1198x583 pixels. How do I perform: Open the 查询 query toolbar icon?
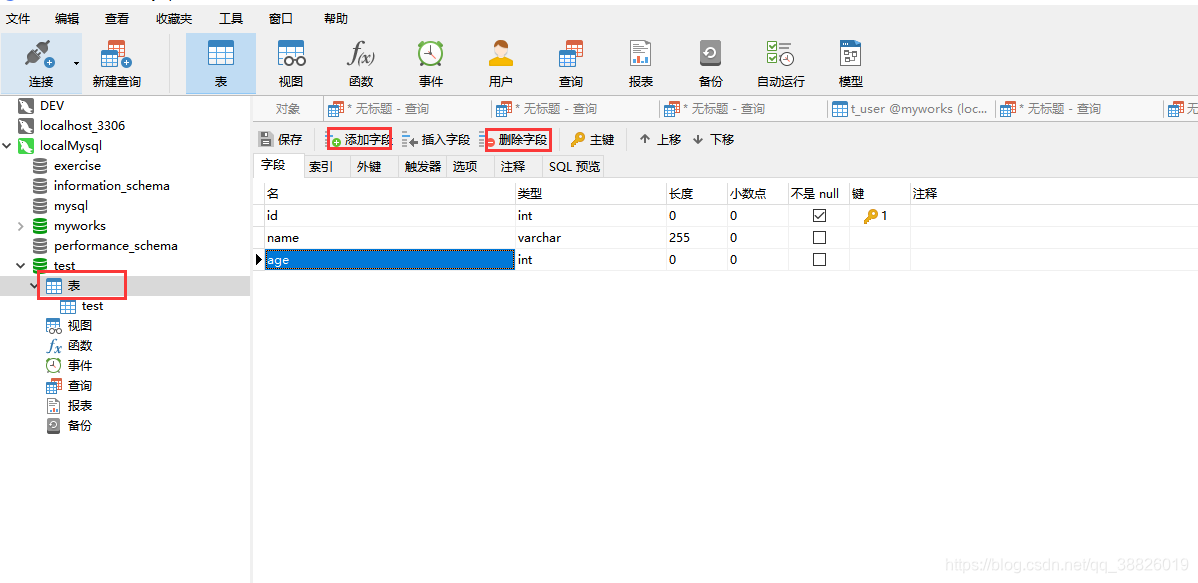(570, 63)
